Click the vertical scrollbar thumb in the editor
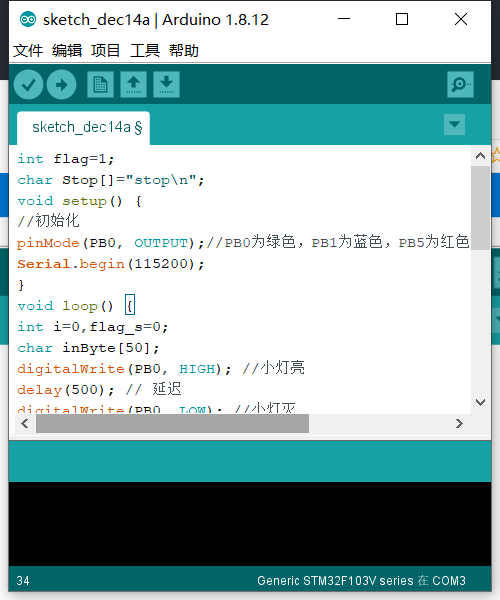The height and width of the screenshot is (600, 500). pos(480,208)
